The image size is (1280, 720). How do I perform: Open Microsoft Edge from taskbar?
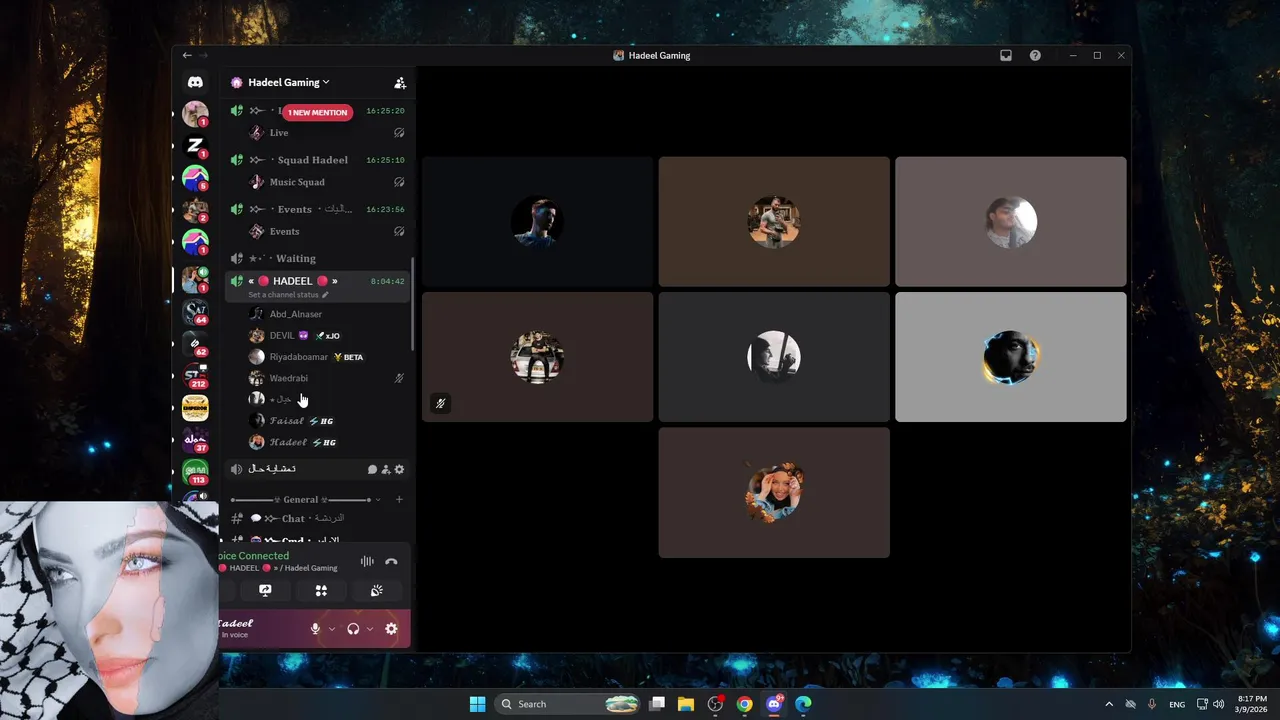pyautogui.click(x=803, y=704)
